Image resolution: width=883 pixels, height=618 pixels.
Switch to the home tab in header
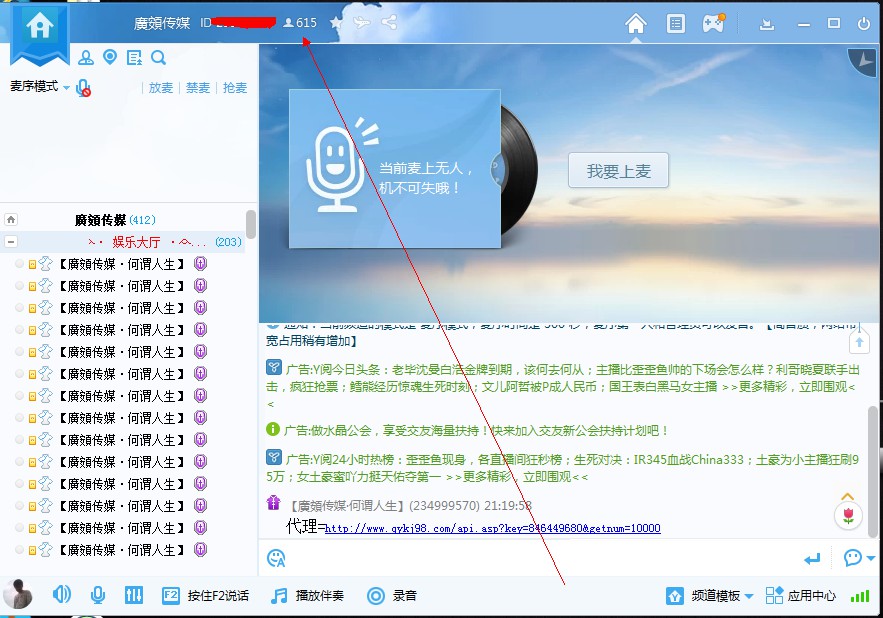coord(636,23)
